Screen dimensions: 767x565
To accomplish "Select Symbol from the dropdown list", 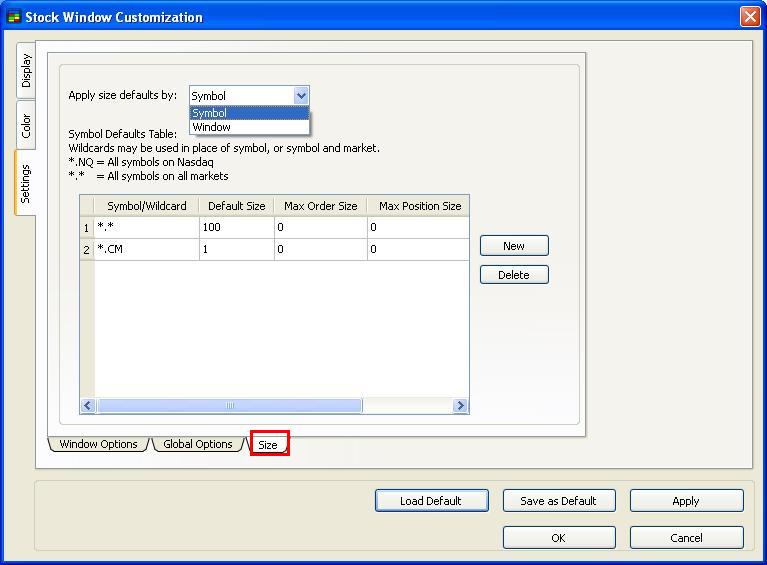I will coord(249,113).
